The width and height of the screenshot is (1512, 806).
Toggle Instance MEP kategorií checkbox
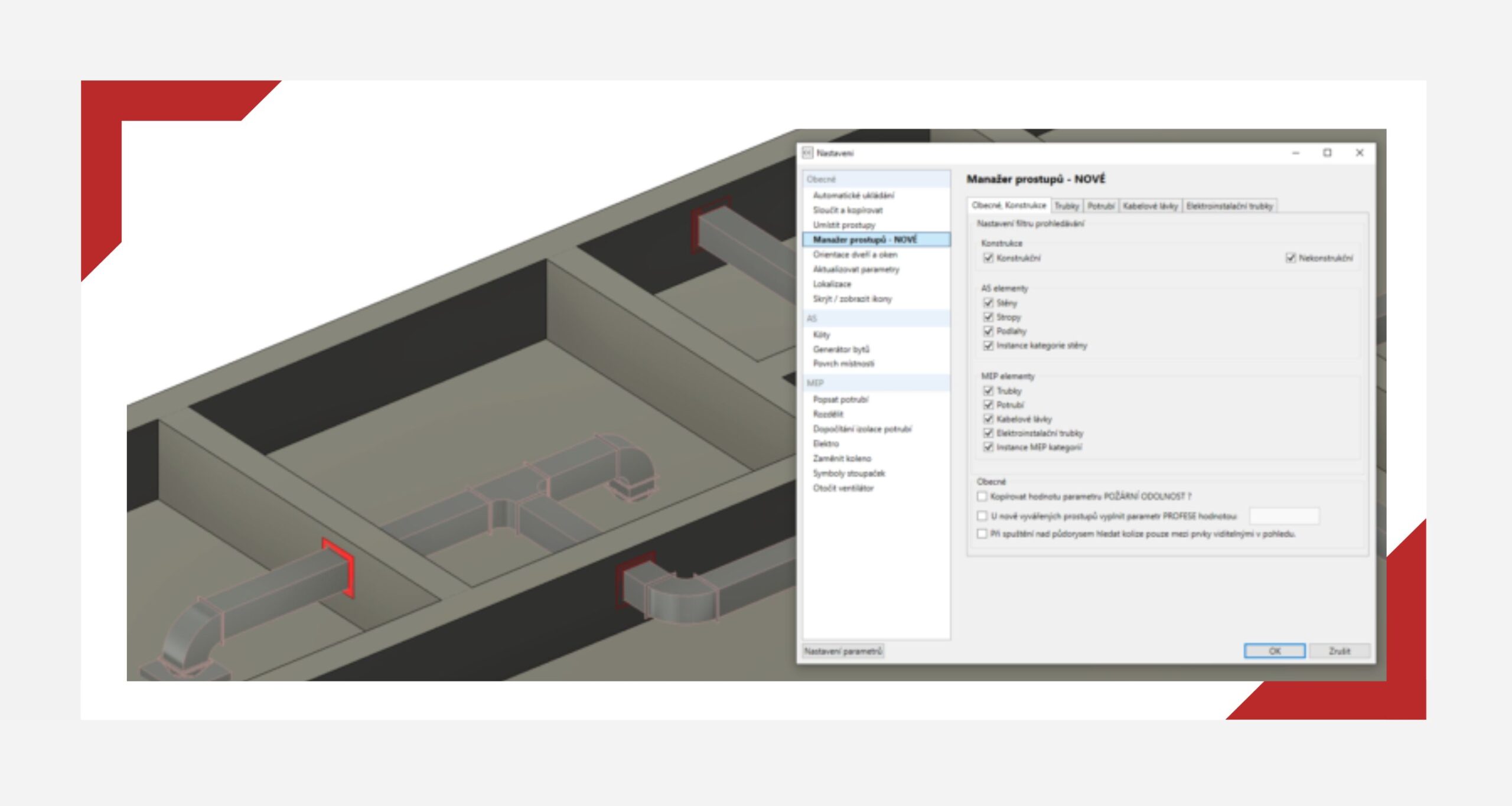[988, 448]
